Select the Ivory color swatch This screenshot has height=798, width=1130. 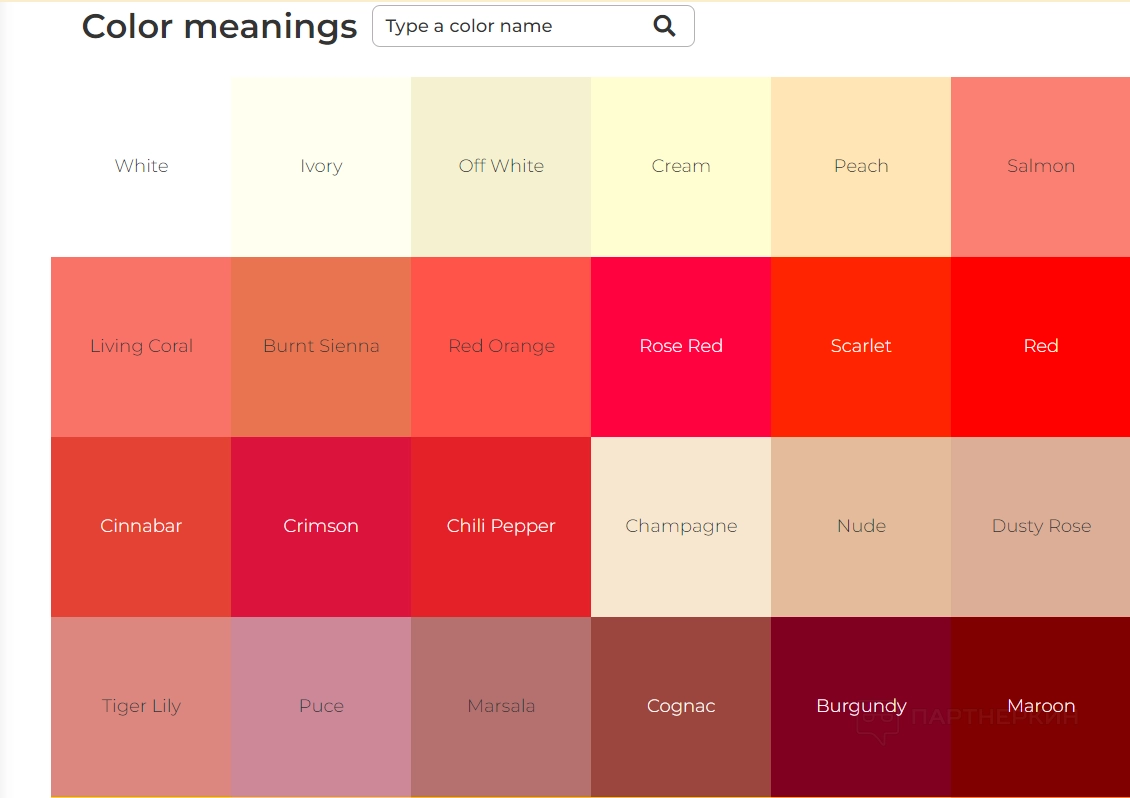(321, 166)
